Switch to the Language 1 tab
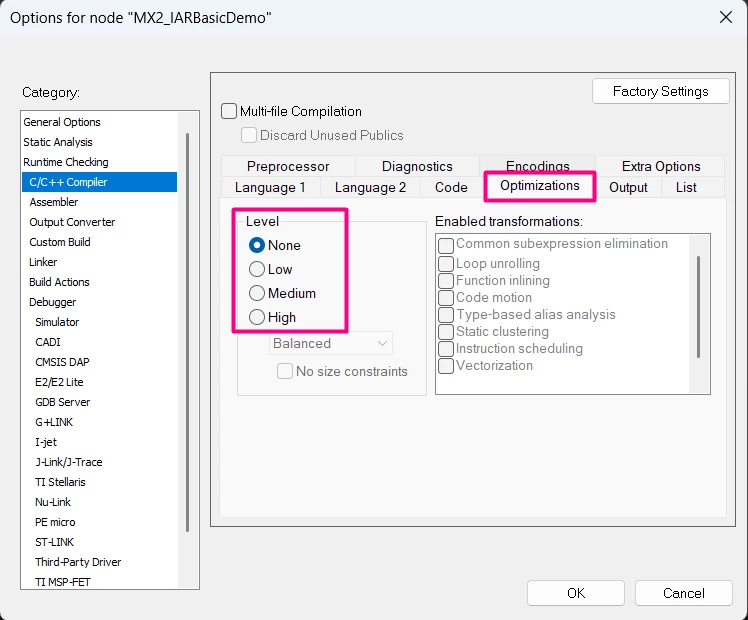 click(x=270, y=187)
